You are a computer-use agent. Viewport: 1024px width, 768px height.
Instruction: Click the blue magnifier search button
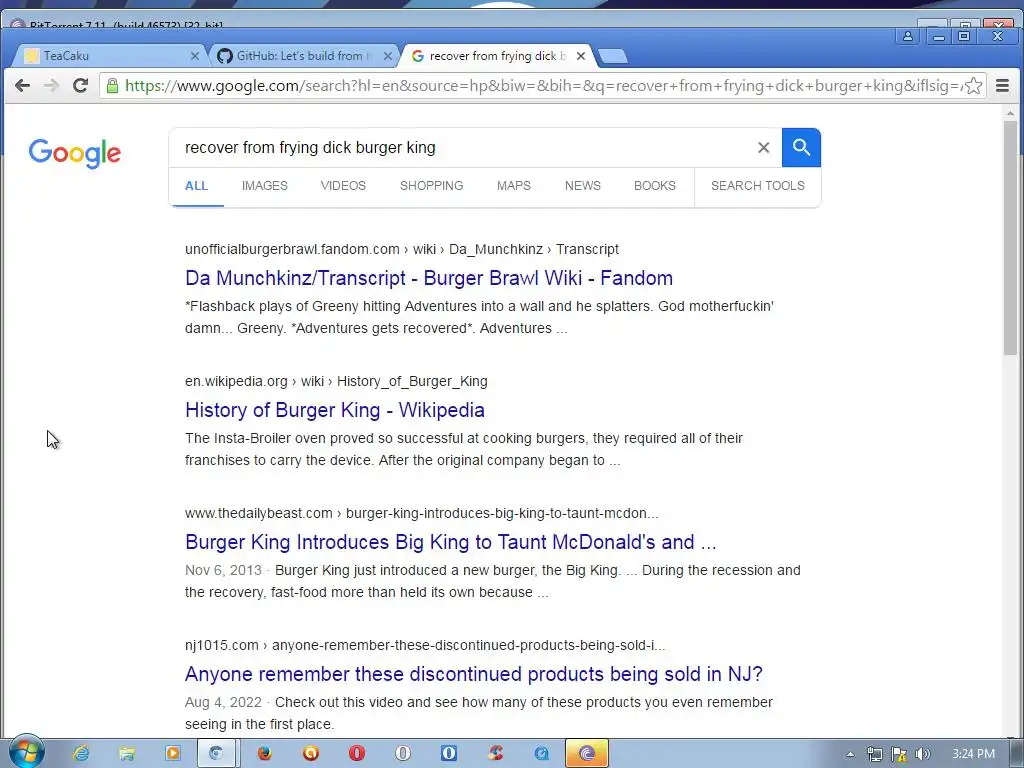[801, 148]
